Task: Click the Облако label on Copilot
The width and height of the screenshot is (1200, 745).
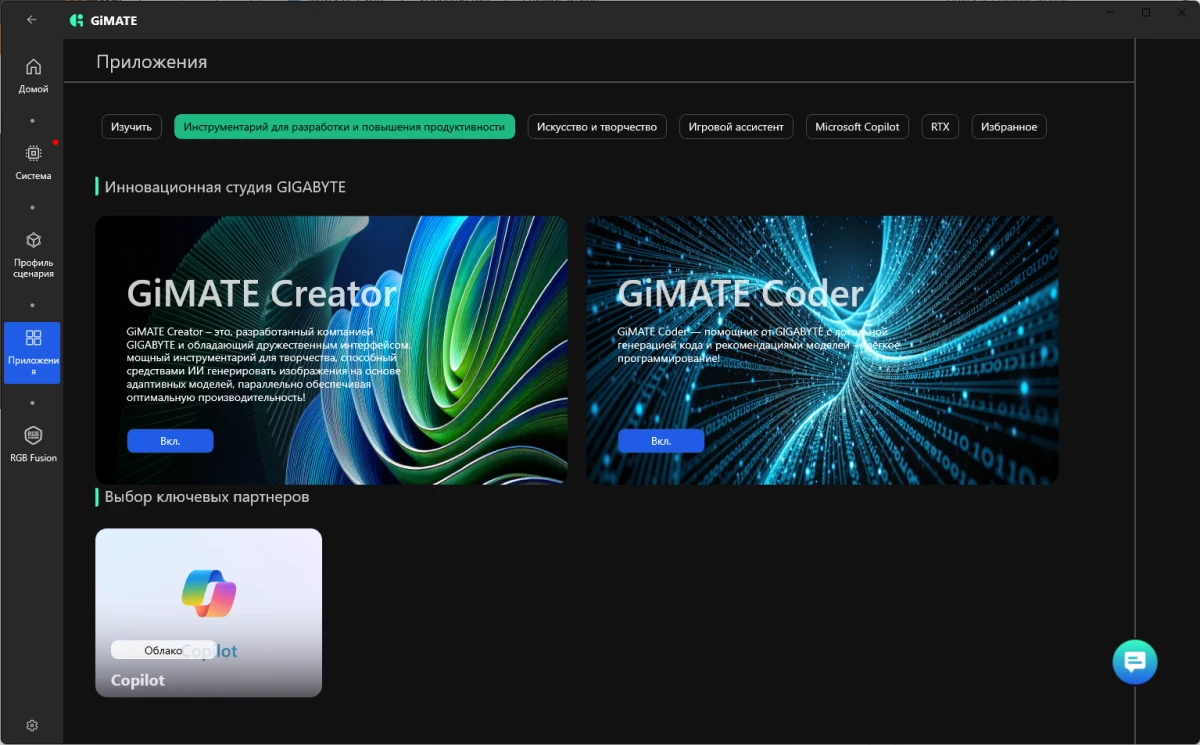Action: tap(163, 650)
